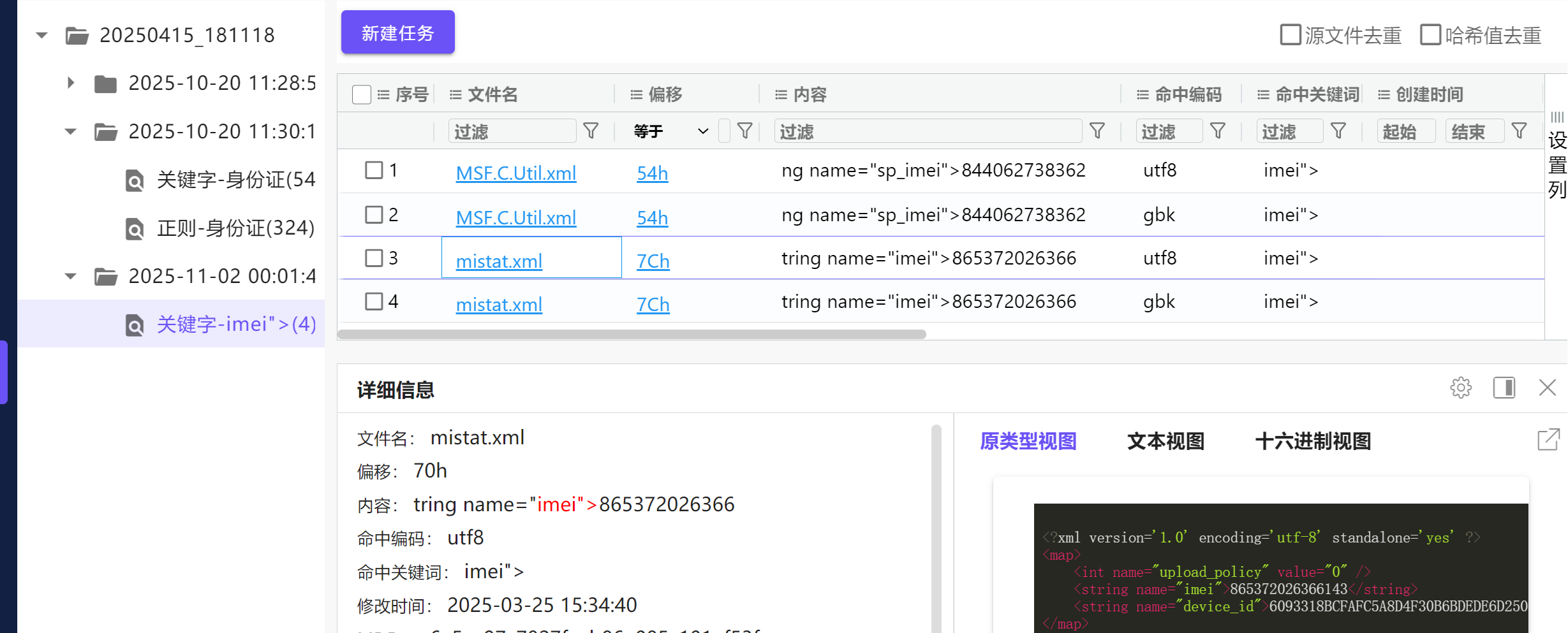Click the 新建任务 button
Viewport: 1568px width, 633px height.
(397, 33)
